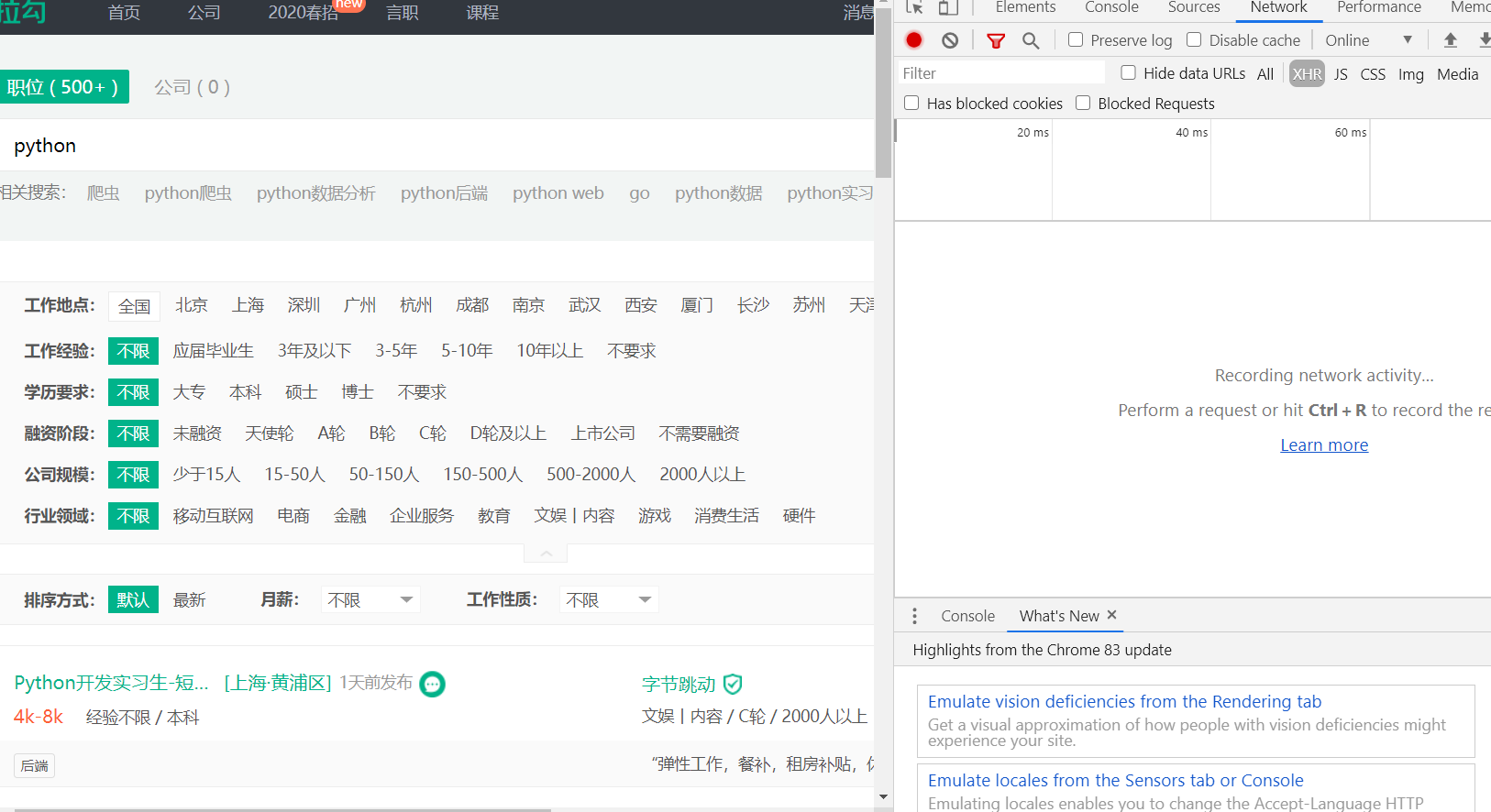Image resolution: width=1491 pixels, height=812 pixels.
Task: Open the 字节跳动 company link
Action: (x=679, y=685)
